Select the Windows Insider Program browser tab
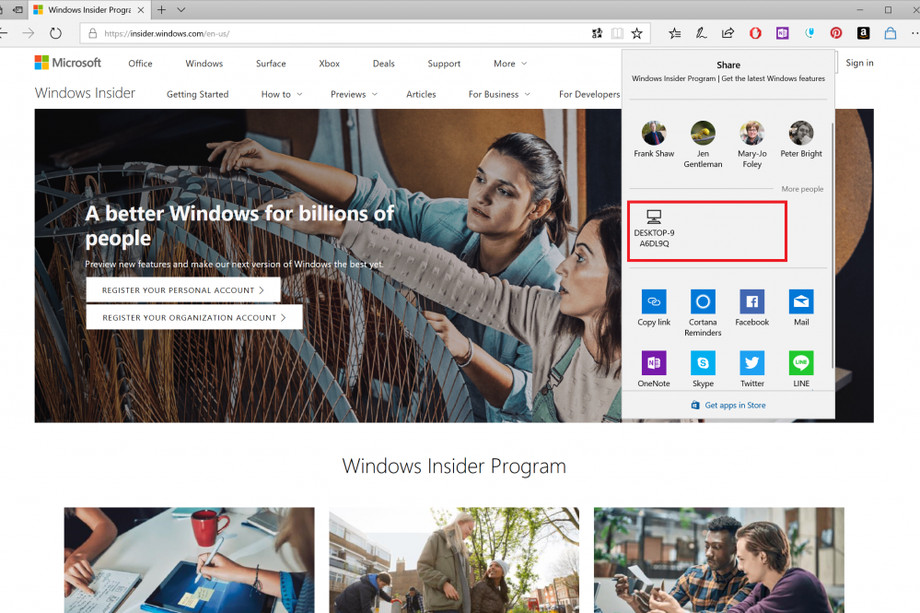 [85, 10]
